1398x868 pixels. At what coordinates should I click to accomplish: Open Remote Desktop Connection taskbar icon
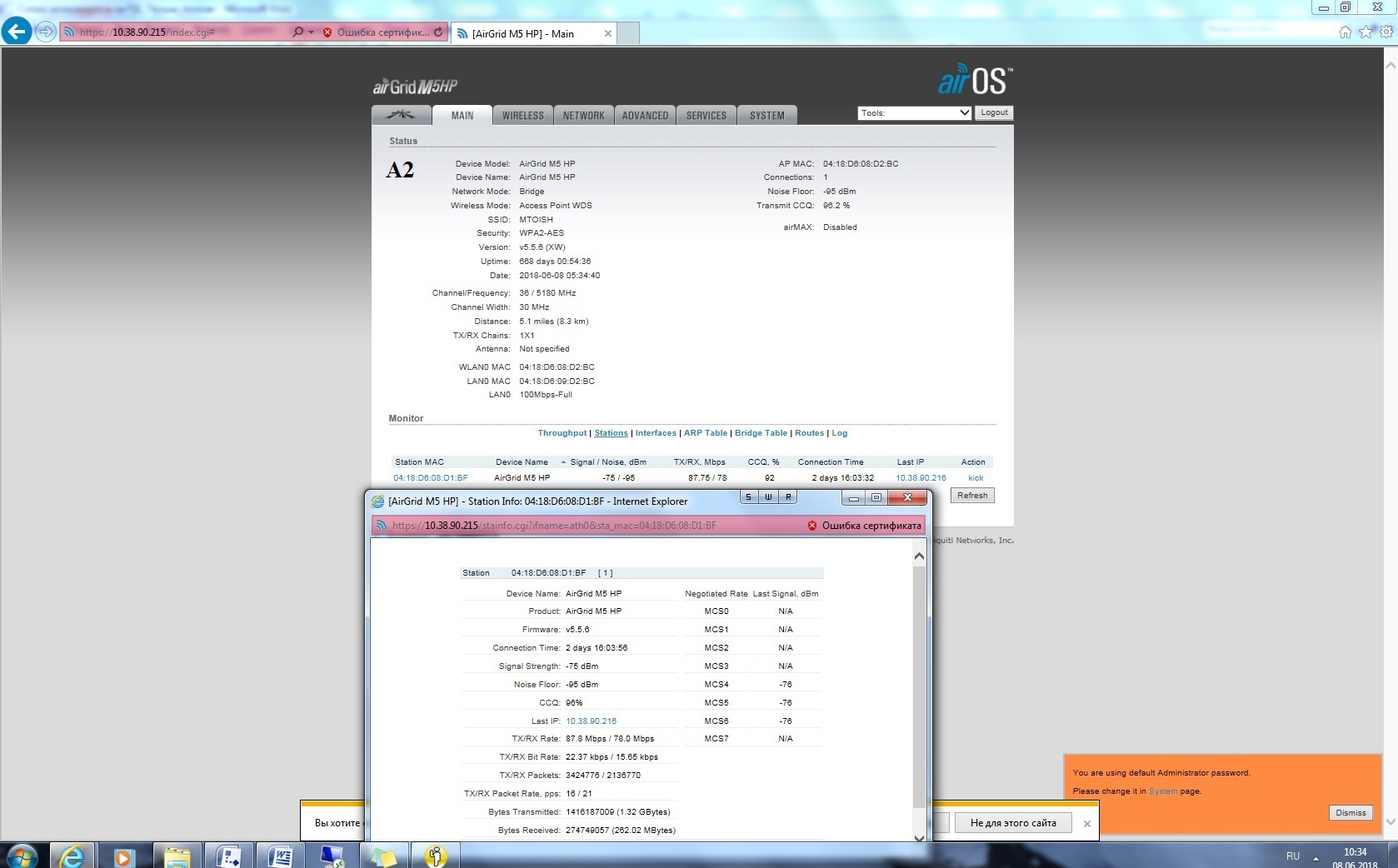point(332,856)
